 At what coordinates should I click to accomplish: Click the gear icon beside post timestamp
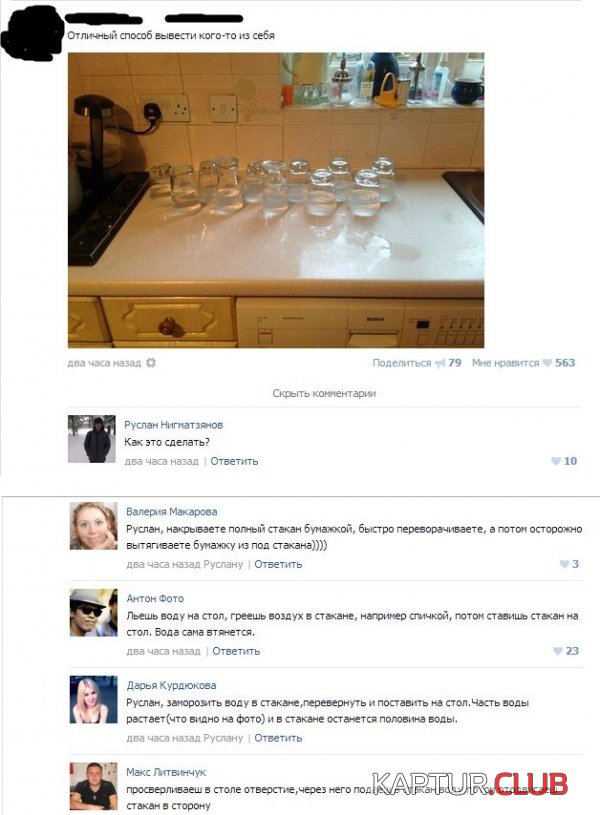(x=151, y=363)
